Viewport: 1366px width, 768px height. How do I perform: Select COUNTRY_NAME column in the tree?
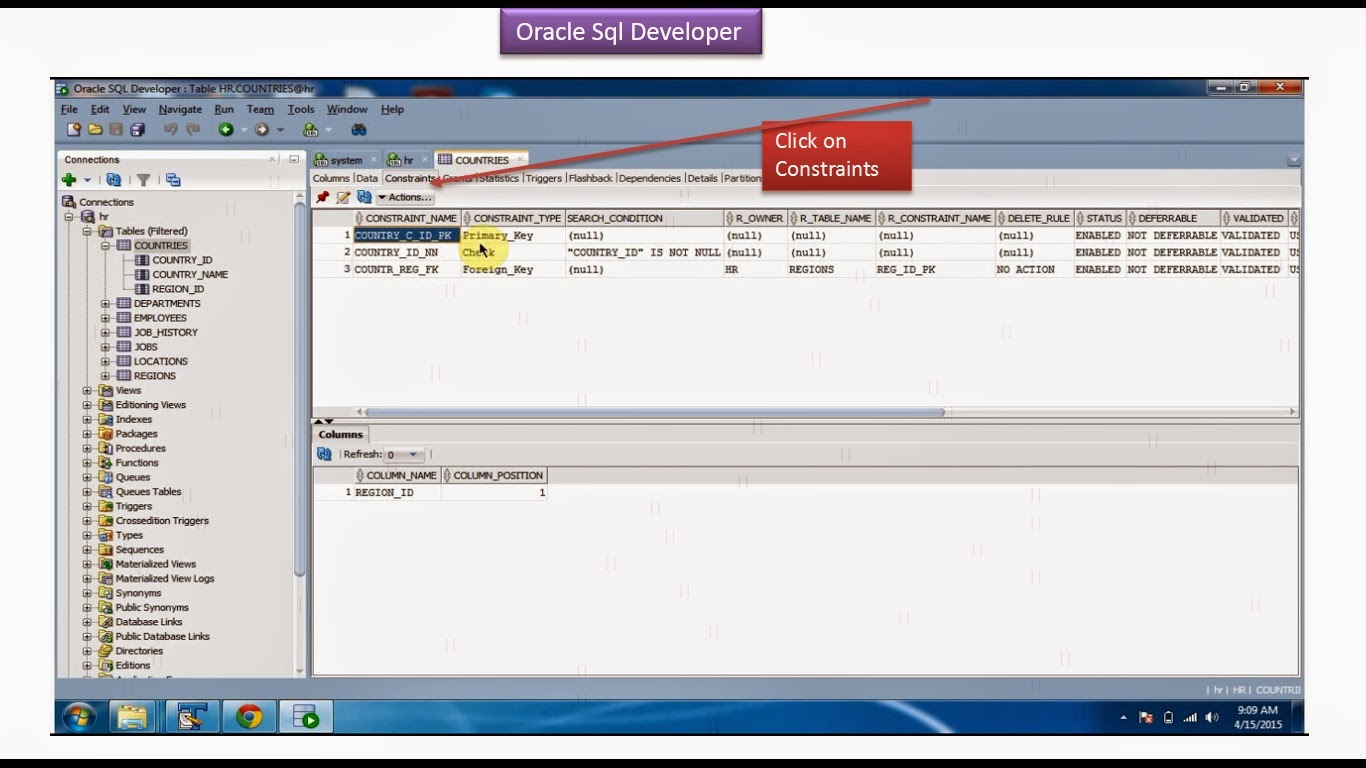pyautogui.click(x=190, y=275)
